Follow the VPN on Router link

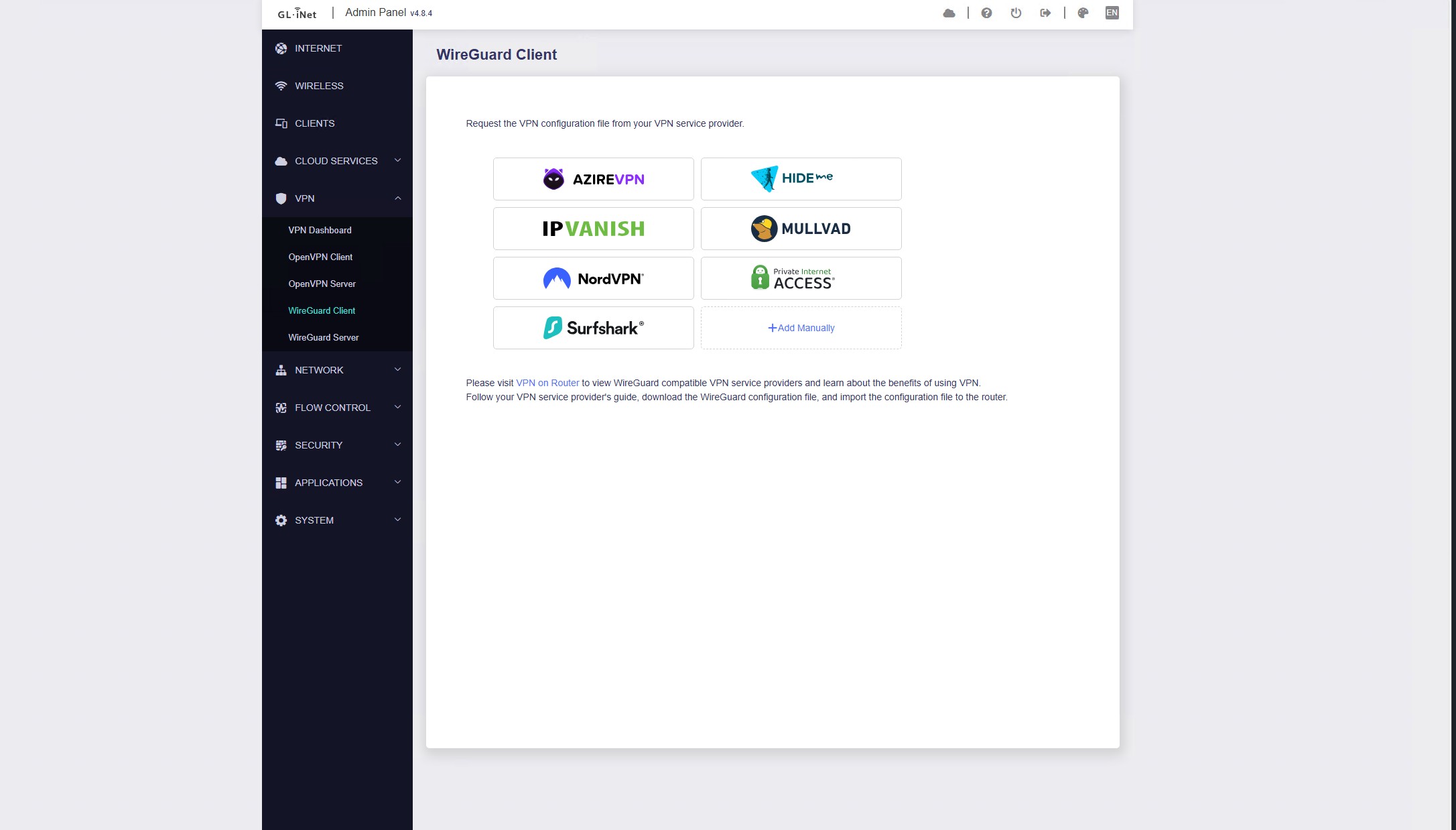click(547, 383)
